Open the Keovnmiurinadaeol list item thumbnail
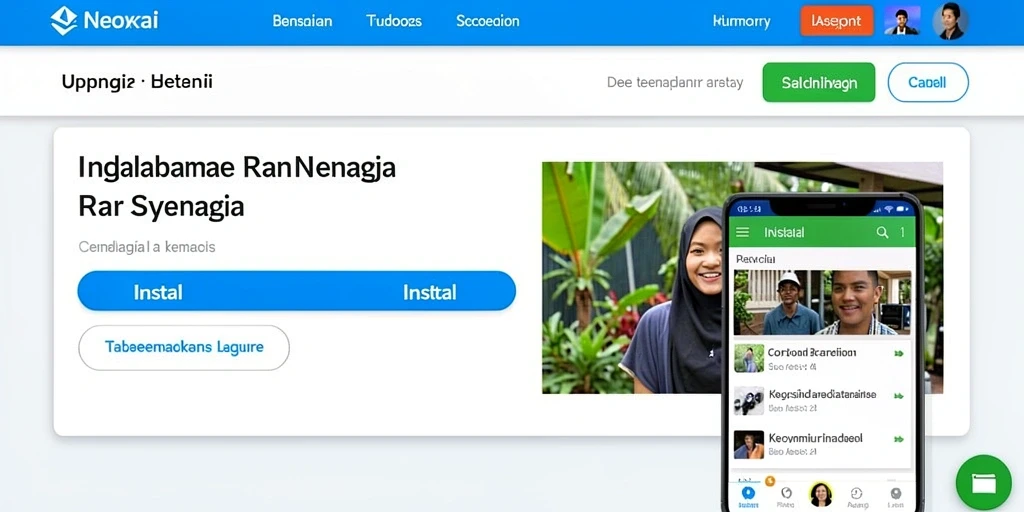Viewport: 1024px width, 512px height. coord(749,445)
